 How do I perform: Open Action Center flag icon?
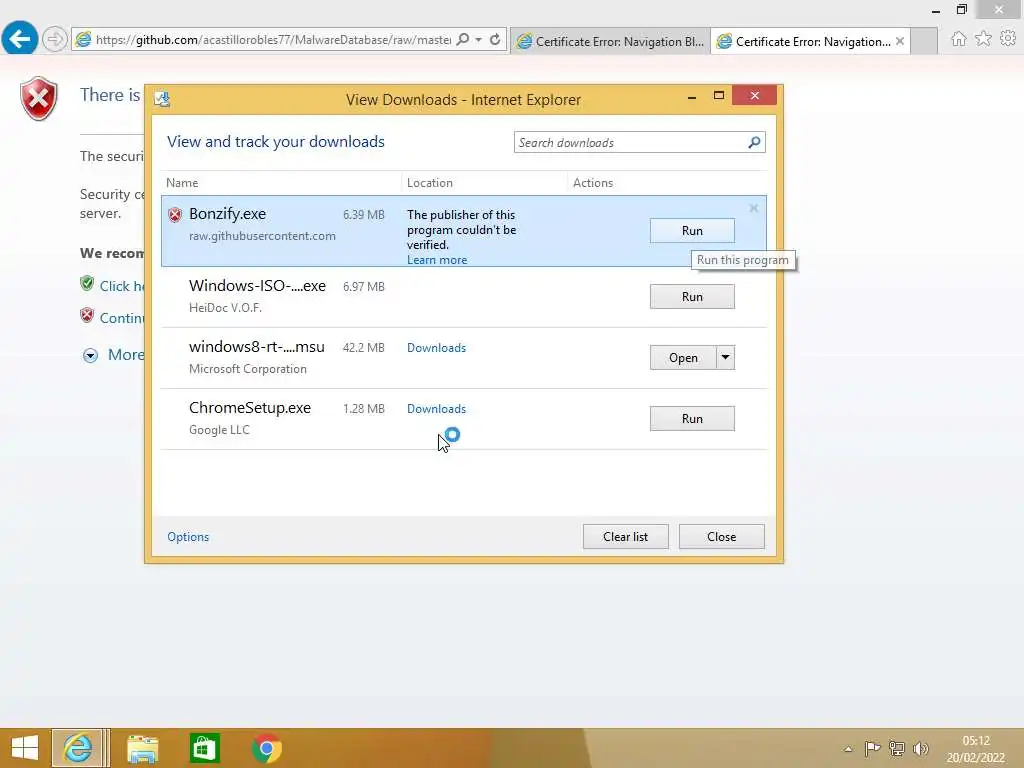tap(872, 748)
